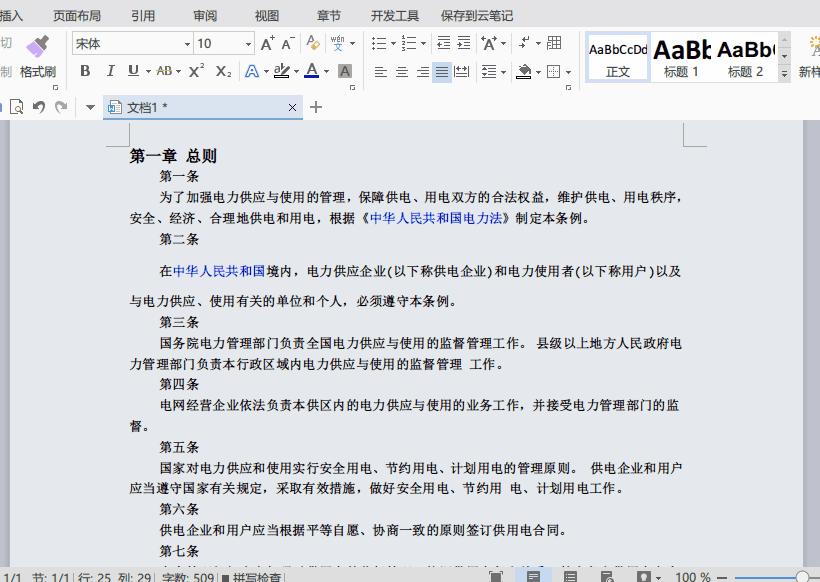Open the font name dropdown

coord(188,43)
